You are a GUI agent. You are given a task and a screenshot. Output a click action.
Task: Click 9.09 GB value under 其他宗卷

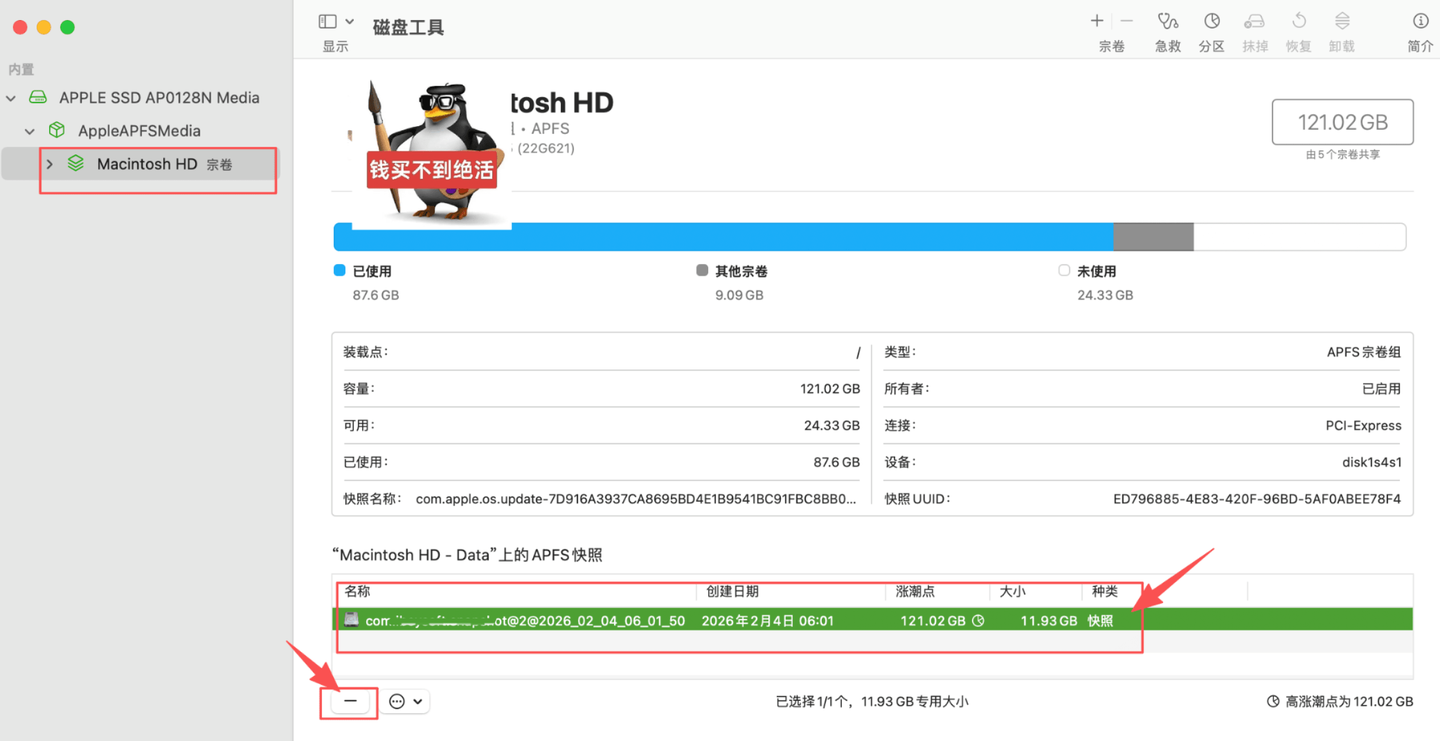(739, 295)
